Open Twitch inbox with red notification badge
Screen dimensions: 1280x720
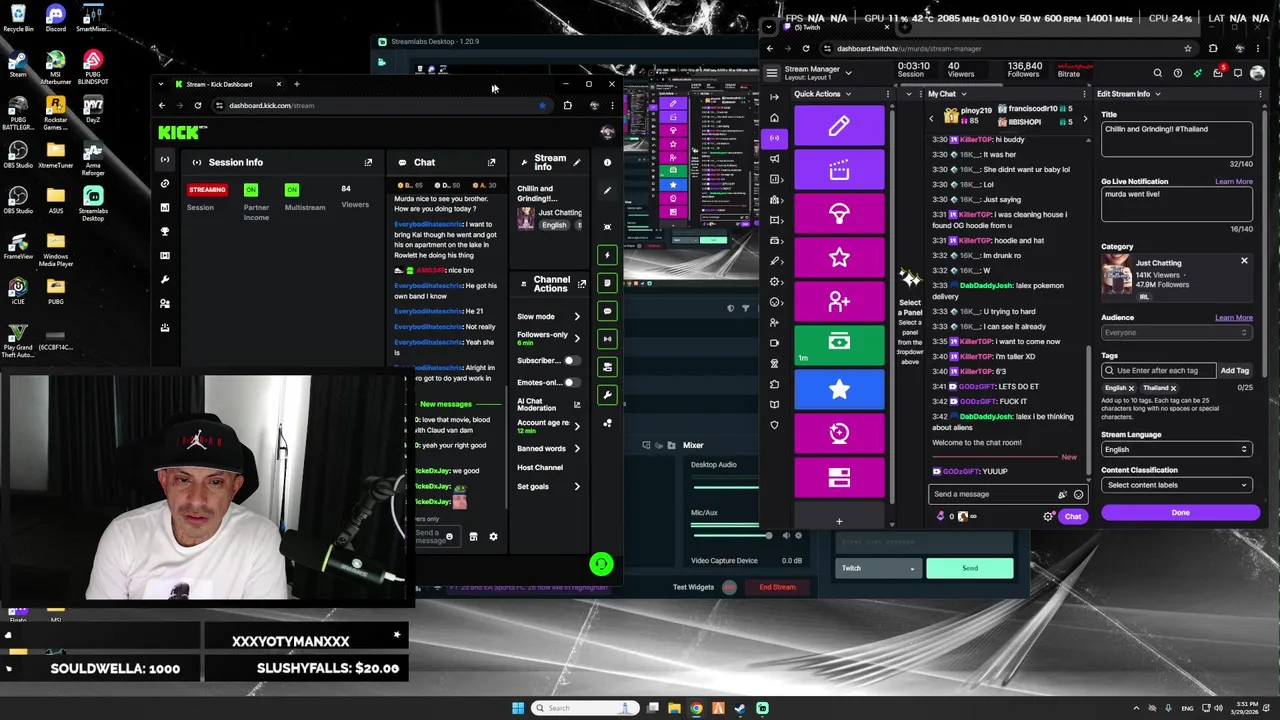click(x=1217, y=73)
